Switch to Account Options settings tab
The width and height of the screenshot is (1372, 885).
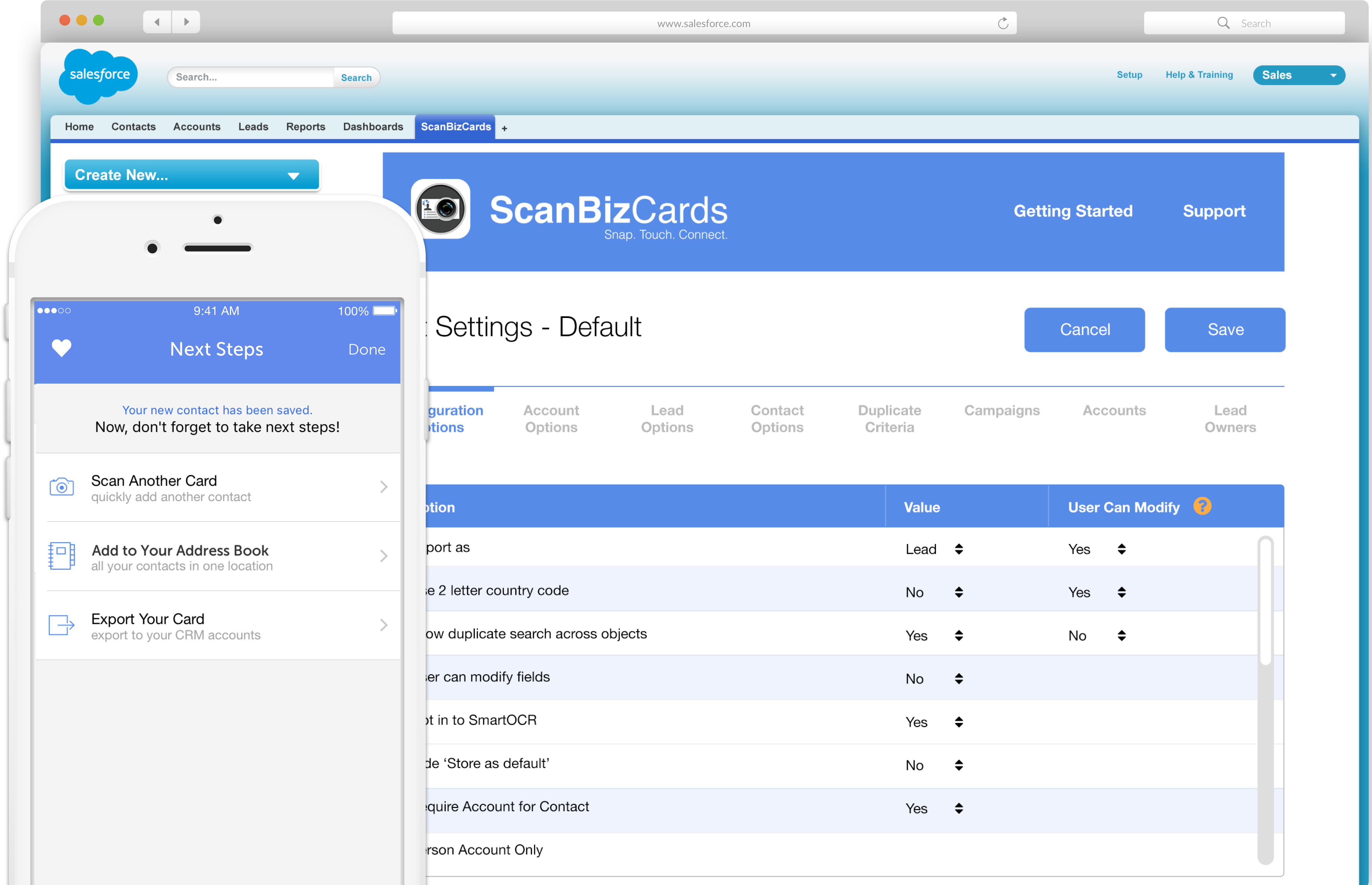[x=551, y=418]
